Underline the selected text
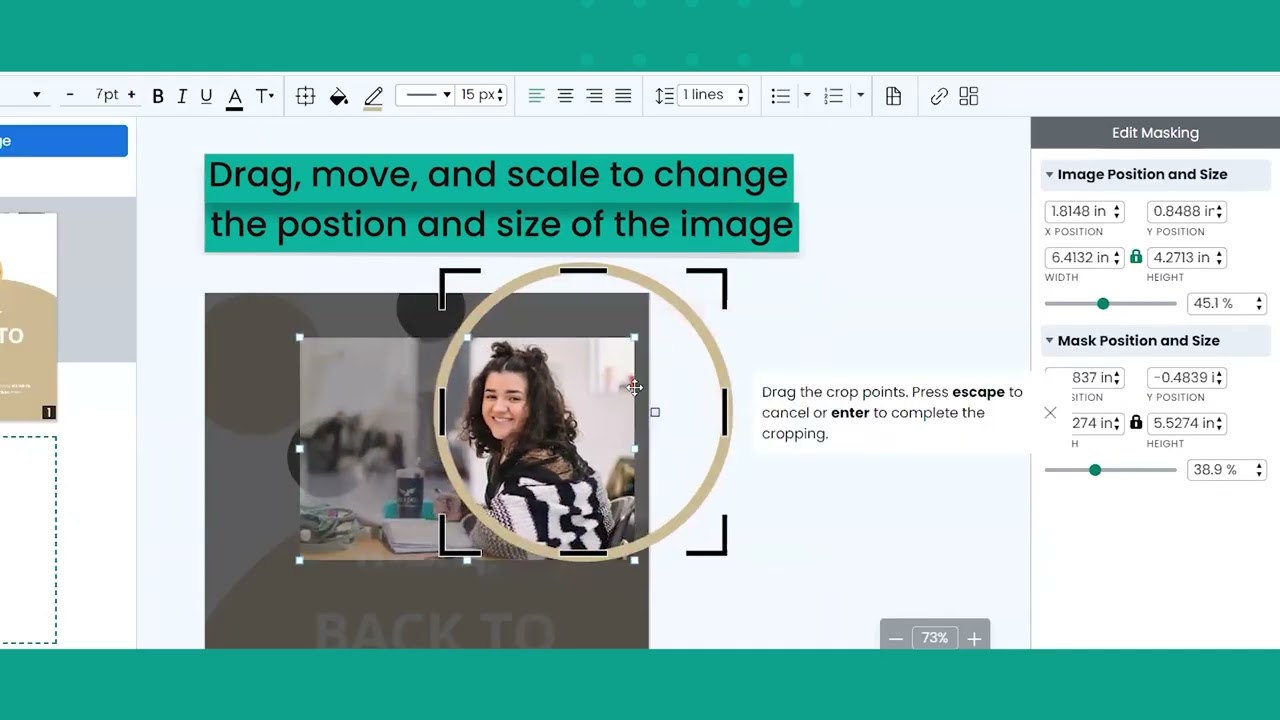 point(206,96)
